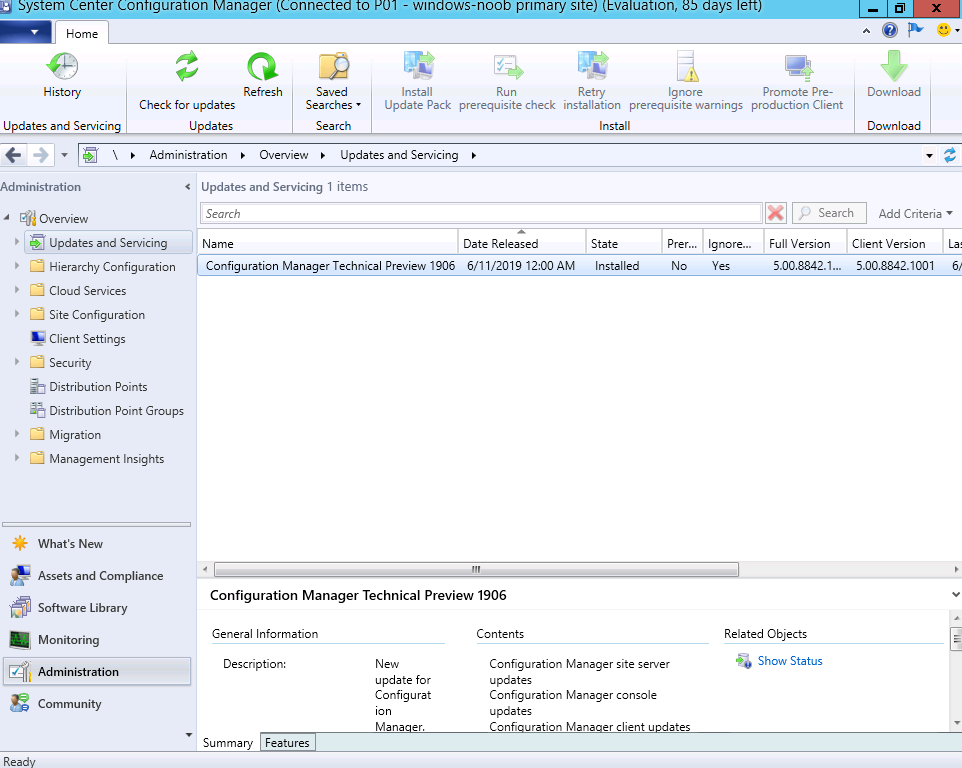Open Distribution Points node

tap(98, 386)
